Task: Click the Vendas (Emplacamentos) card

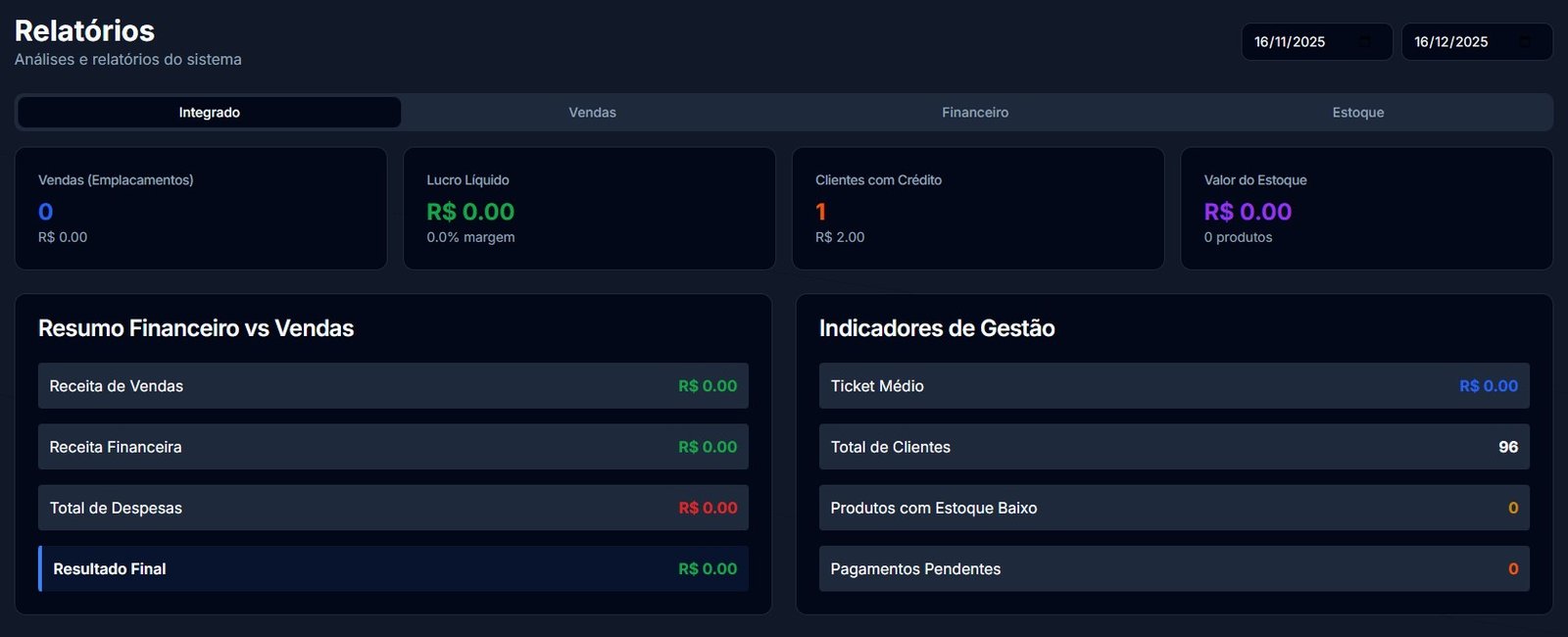Action: pos(201,209)
